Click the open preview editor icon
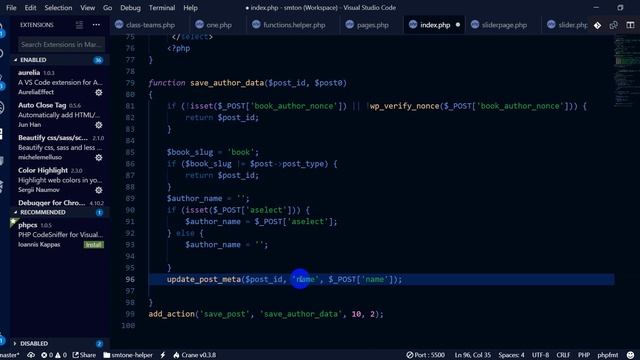This screenshot has height=360, width=640. (613, 25)
